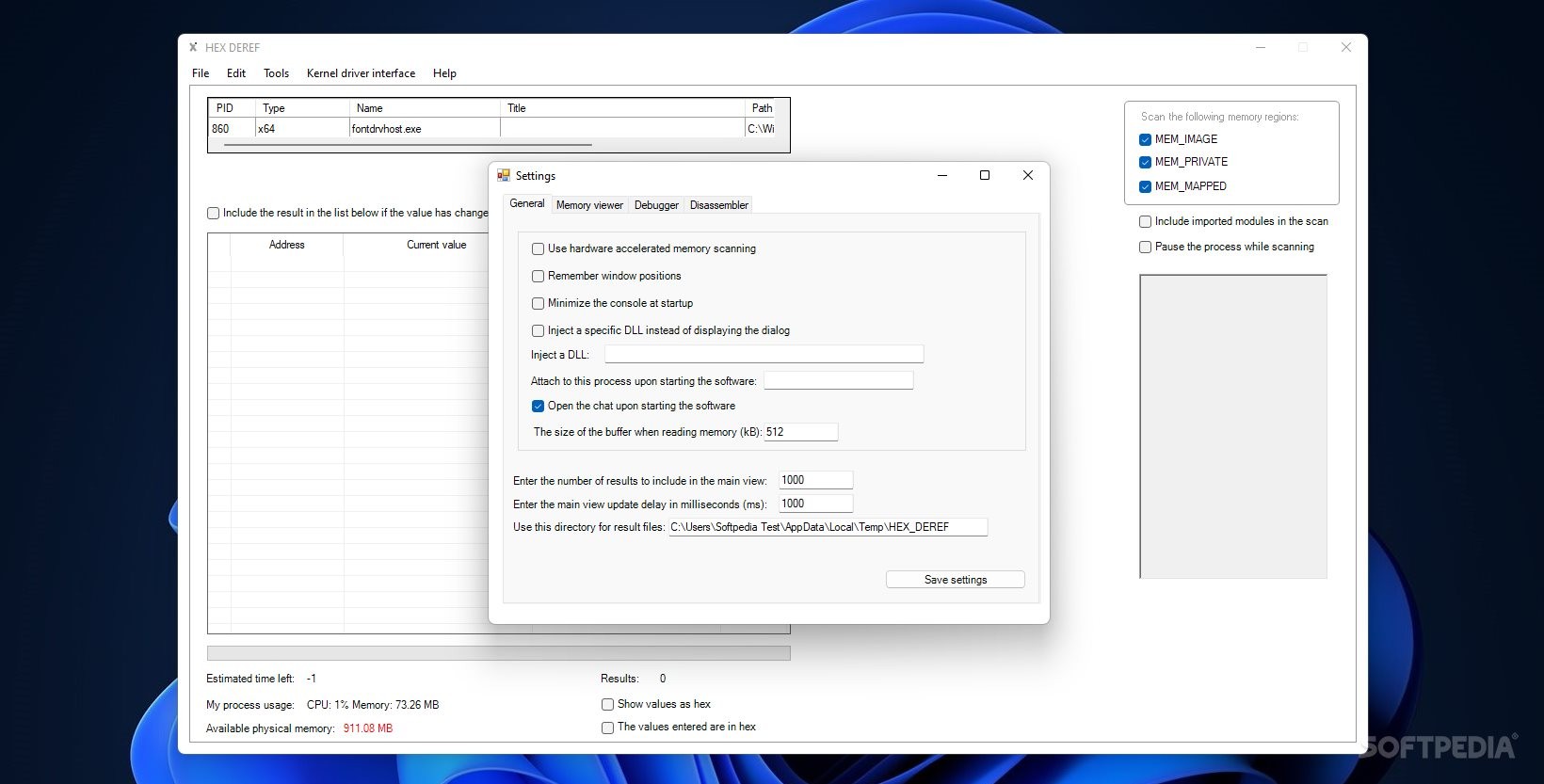Open the Tools menu

pos(276,73)
